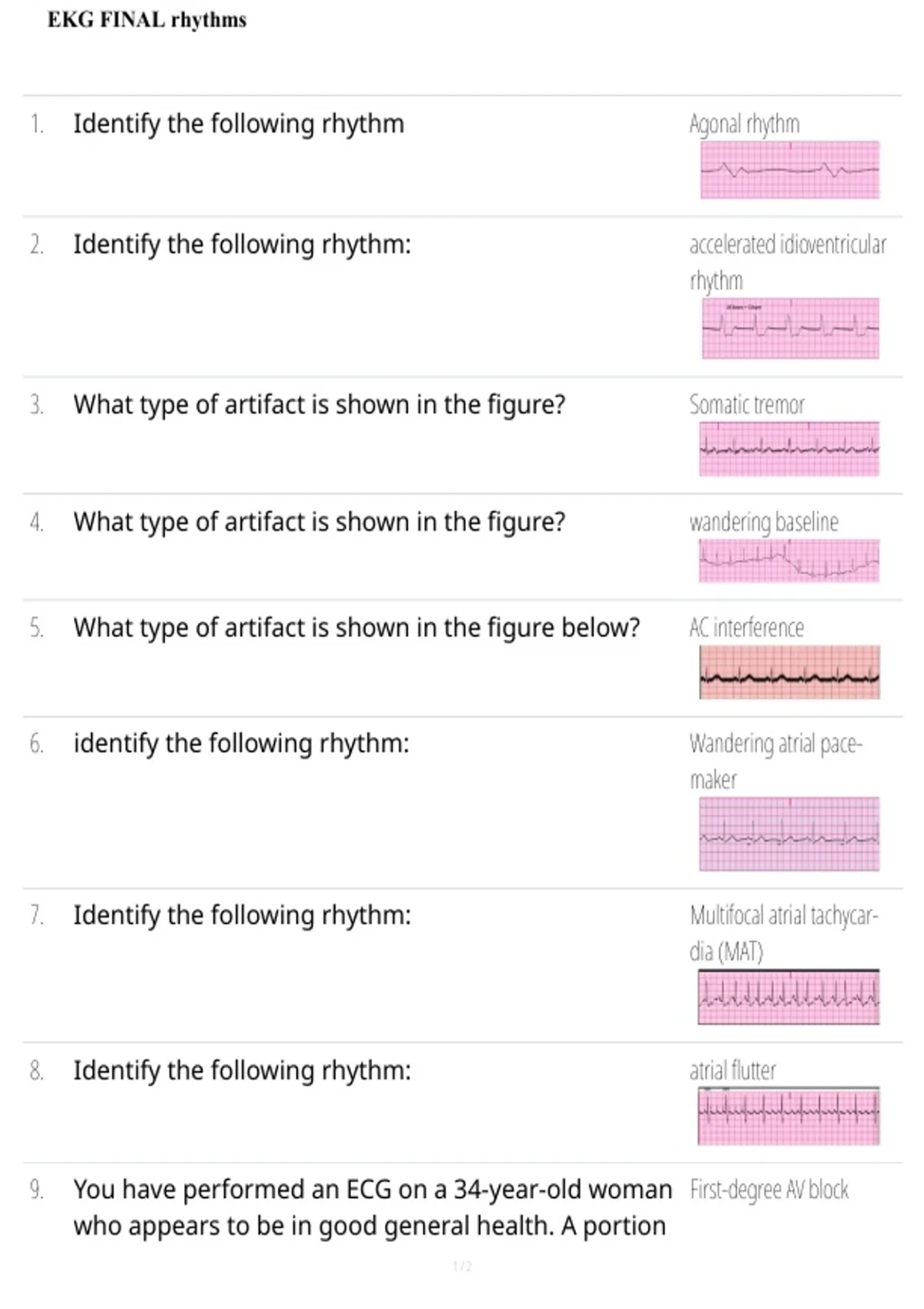
Task: Click the page indicator 1/2 at bottom
Action: point(462,1267)
